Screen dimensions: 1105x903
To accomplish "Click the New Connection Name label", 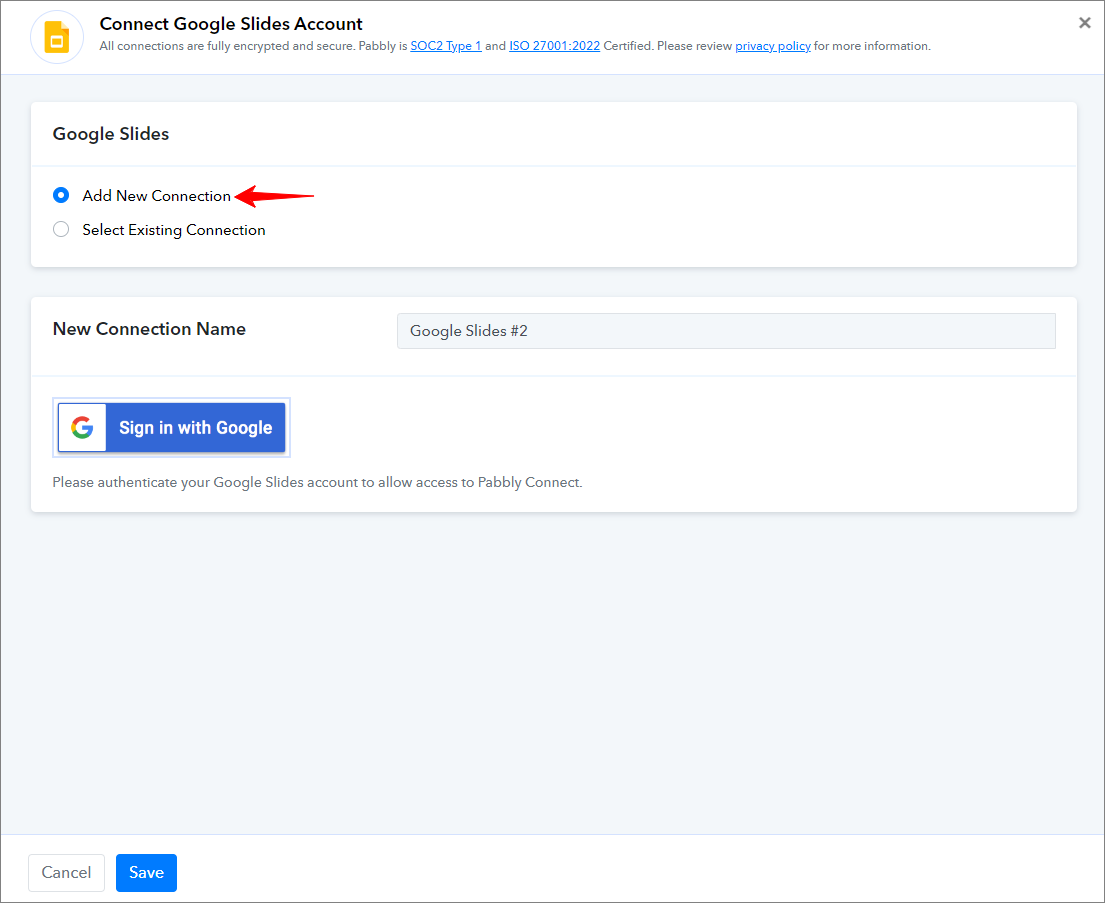I will [149, 329].
